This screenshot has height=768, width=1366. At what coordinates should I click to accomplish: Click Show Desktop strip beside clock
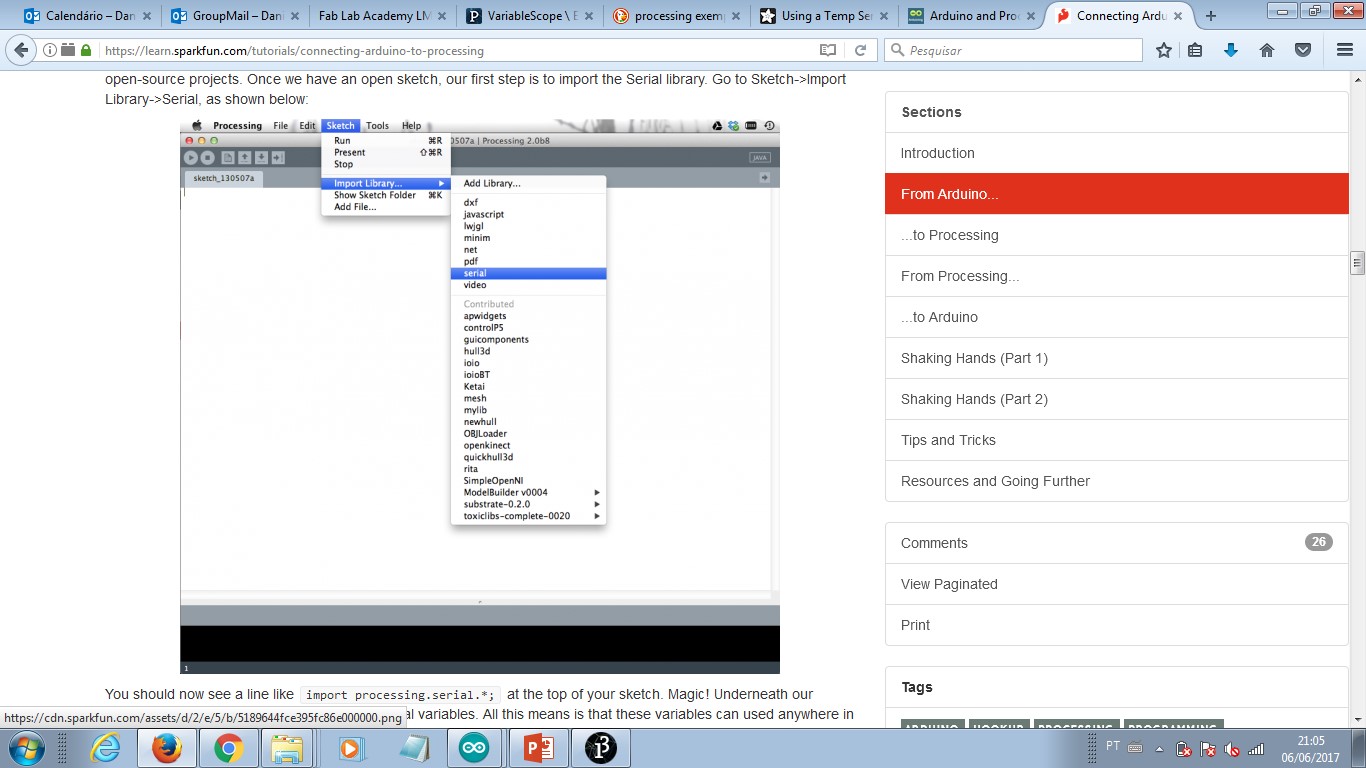[x=1360, y=748]
